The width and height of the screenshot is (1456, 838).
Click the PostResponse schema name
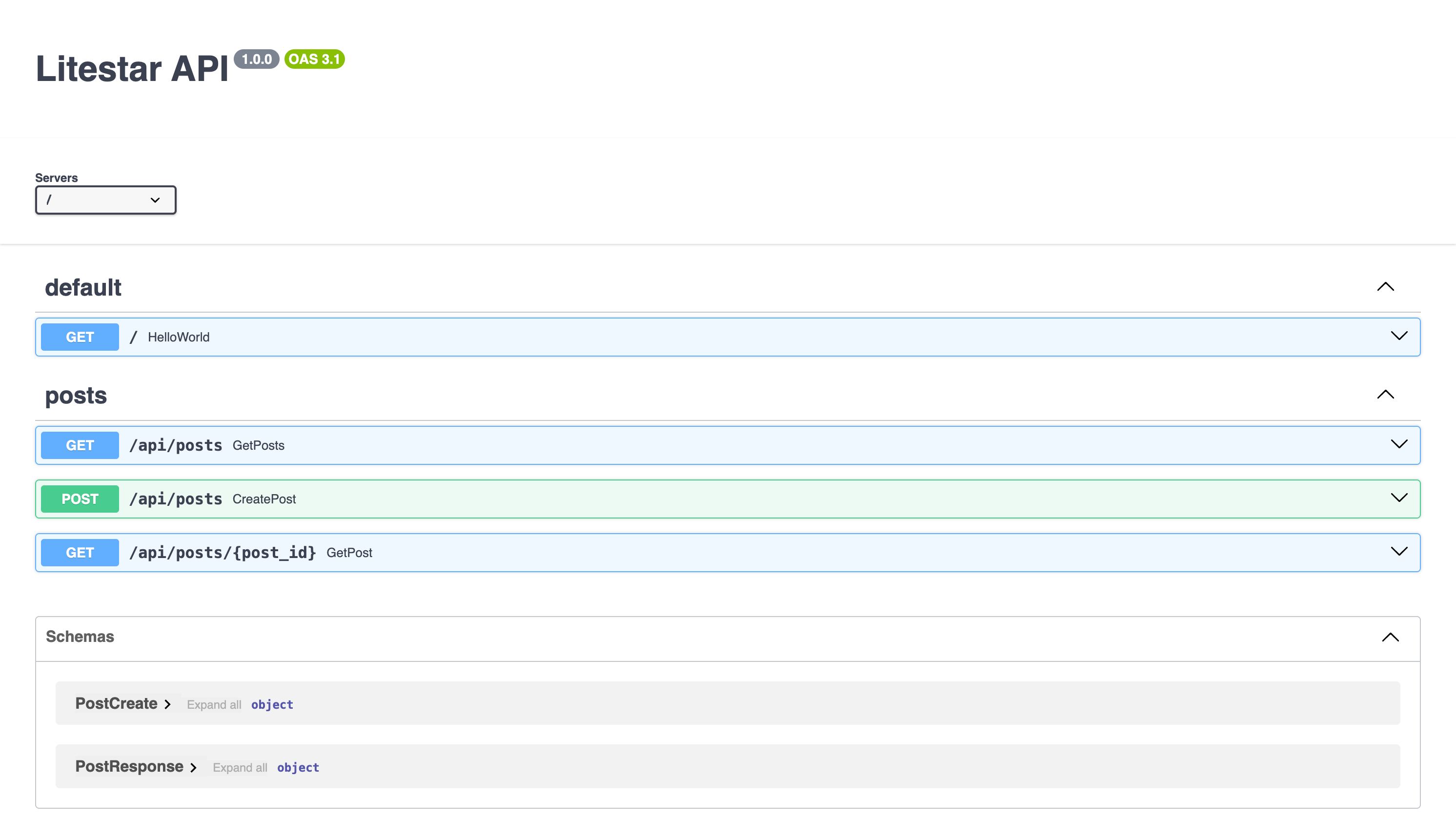(x=129, y=766)
